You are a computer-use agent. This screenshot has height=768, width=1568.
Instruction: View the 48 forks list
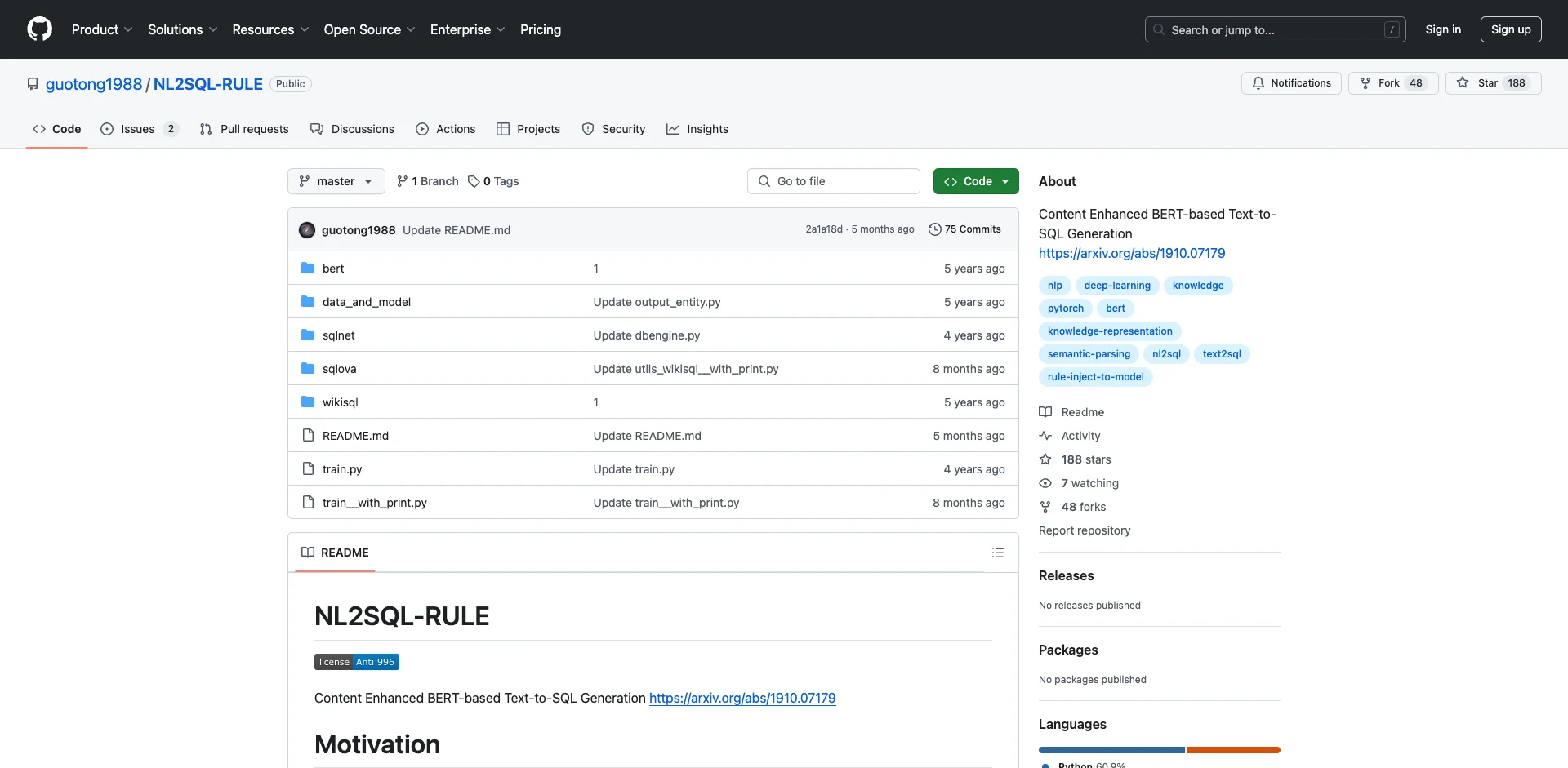pos(1073,507)
